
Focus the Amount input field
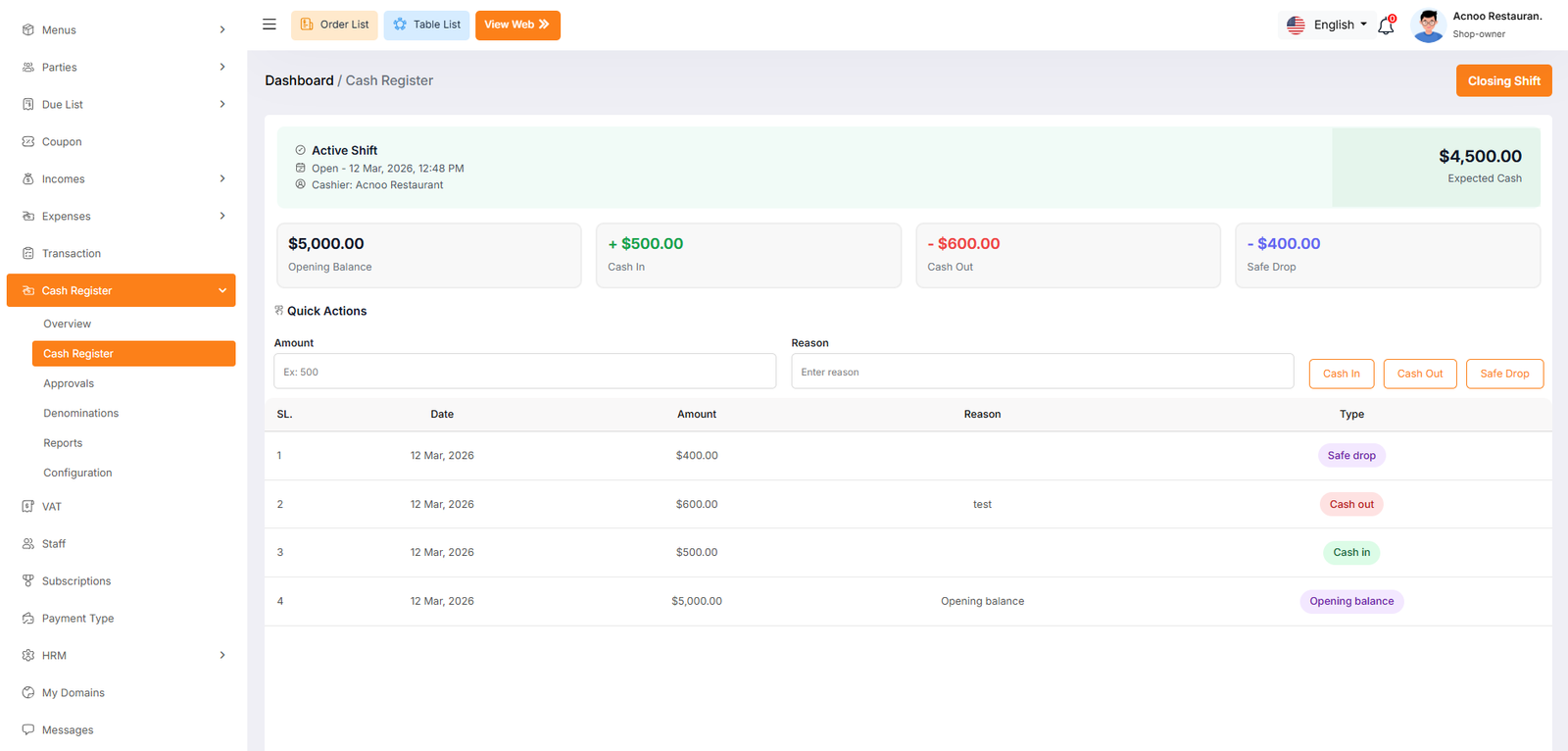[524, 373]
